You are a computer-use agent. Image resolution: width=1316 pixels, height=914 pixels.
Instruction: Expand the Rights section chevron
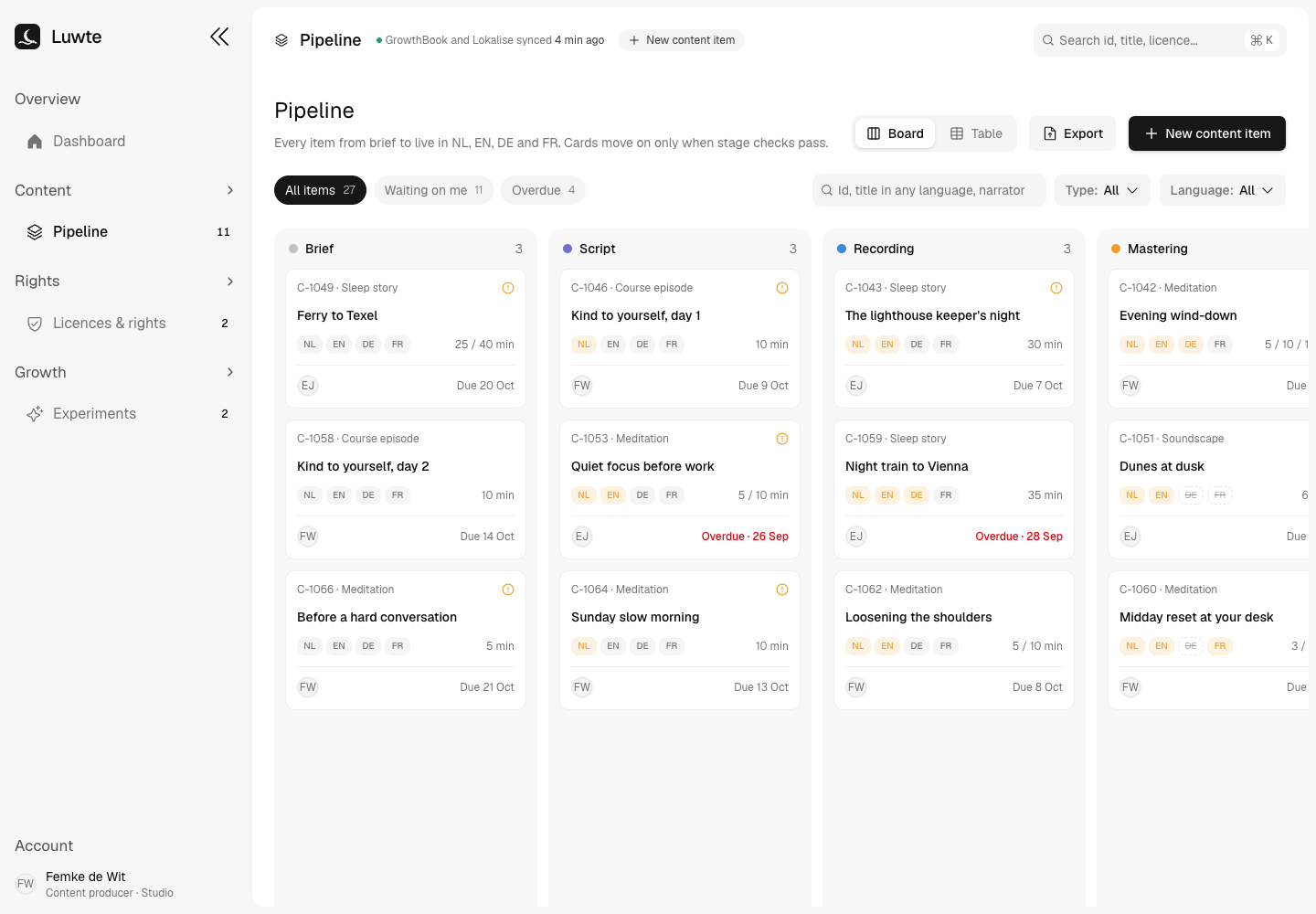pyautogui.click(x=230, y=282)
